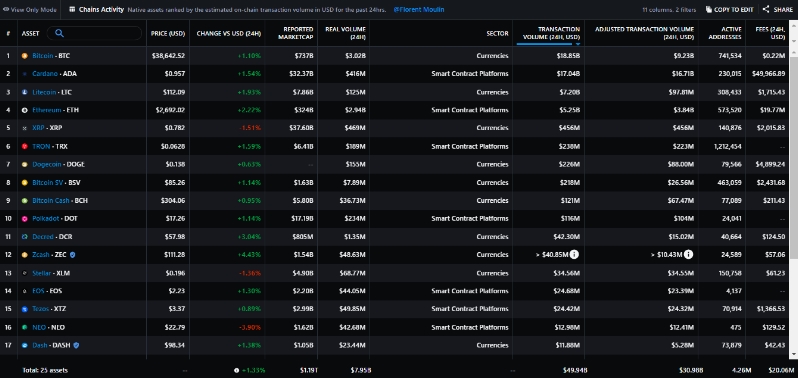Viewport: 798px width, 378px height.
Task: Click the Polkadot coin icon
Action: pyautogui.click(x=24, y=219)
